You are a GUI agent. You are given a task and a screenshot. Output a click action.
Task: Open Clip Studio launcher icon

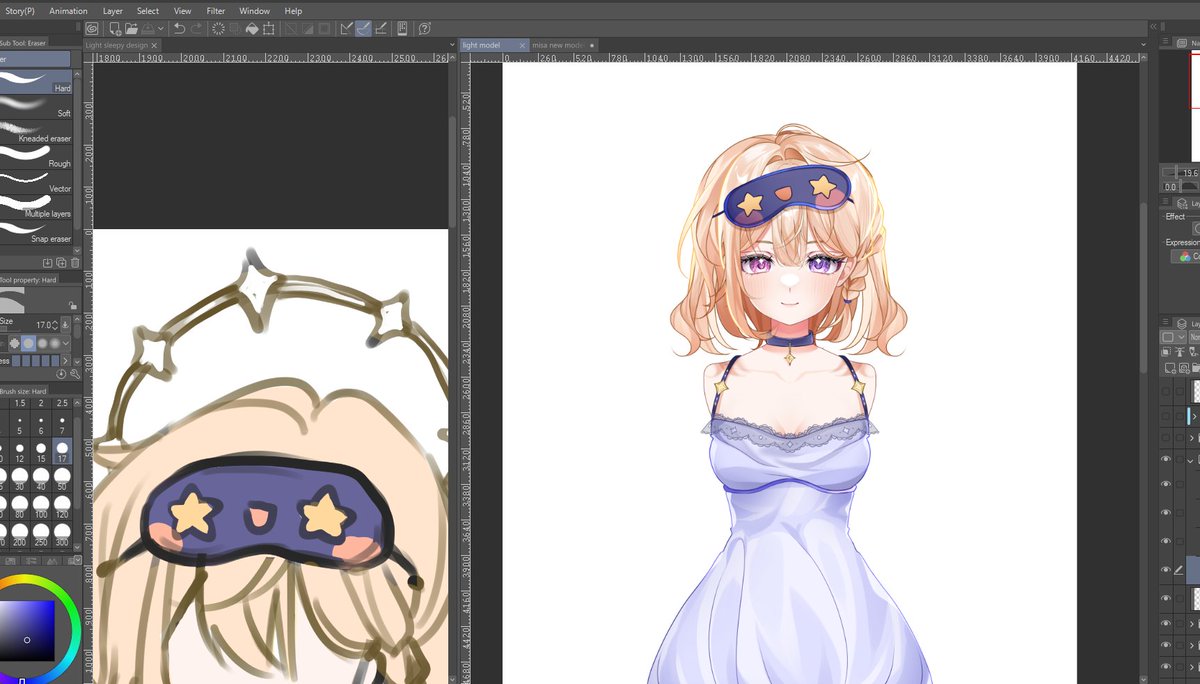[92, 29]
